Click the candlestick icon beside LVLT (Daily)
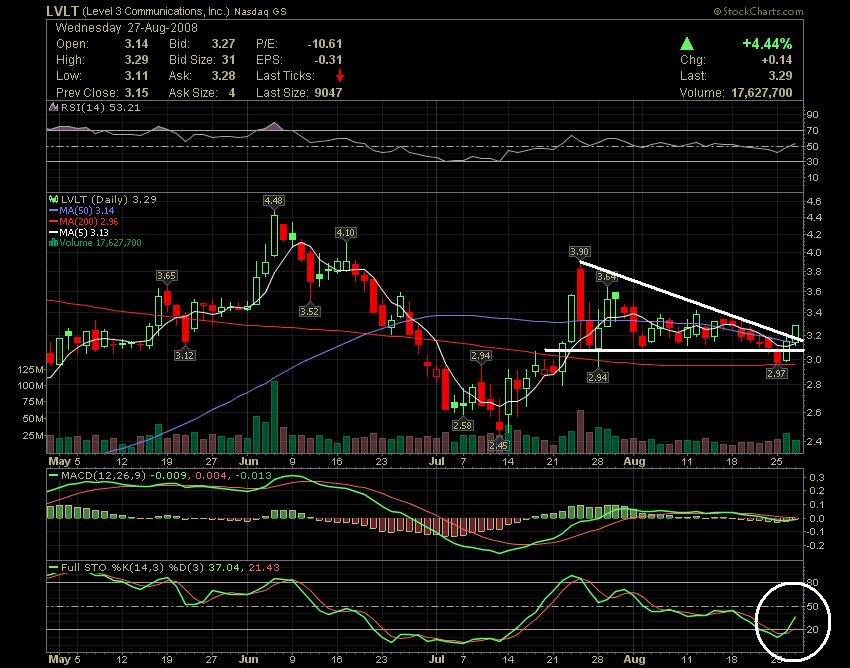850x668 pixels. [54, 200]
